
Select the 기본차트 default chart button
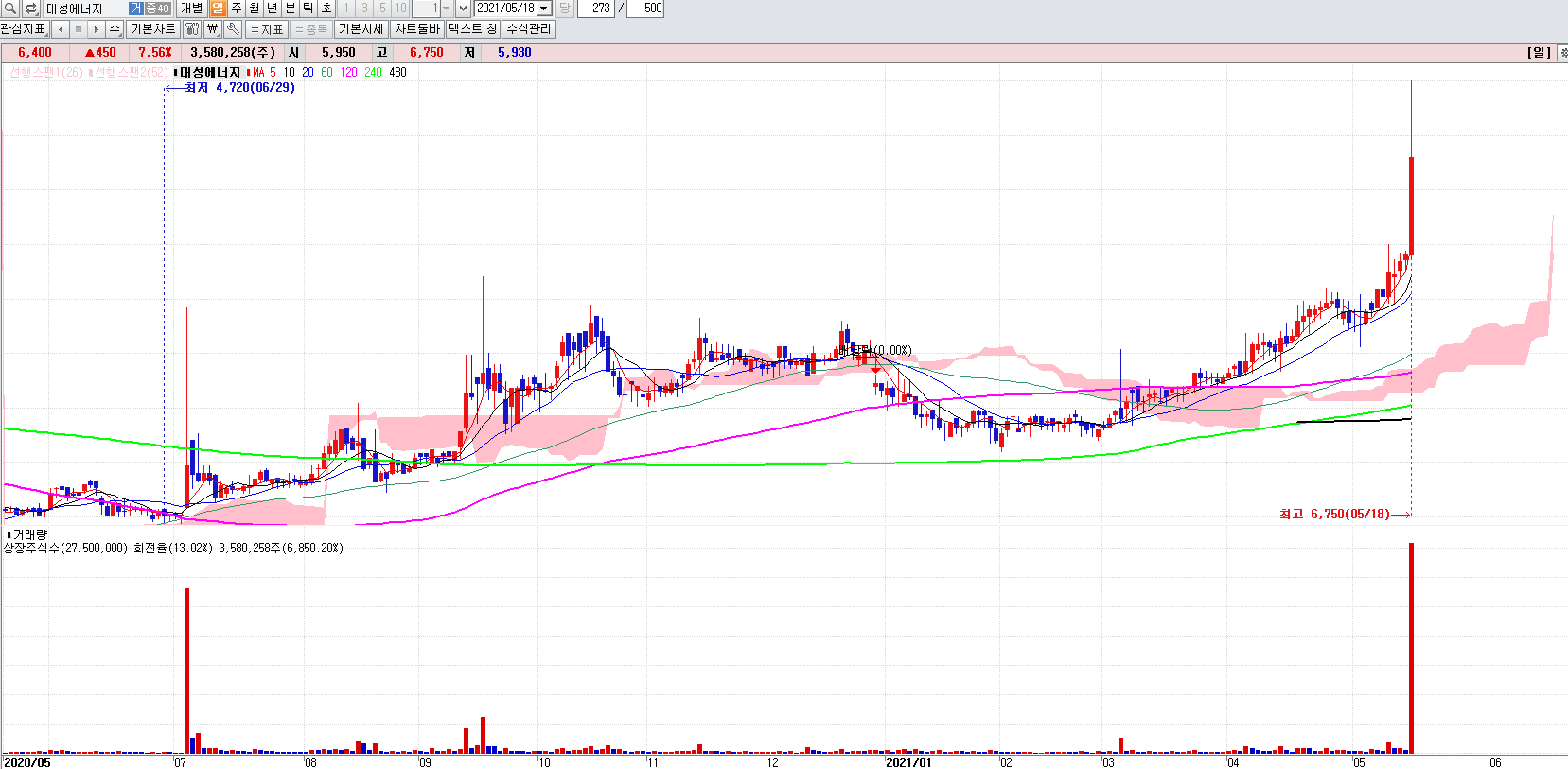[153, 29]
